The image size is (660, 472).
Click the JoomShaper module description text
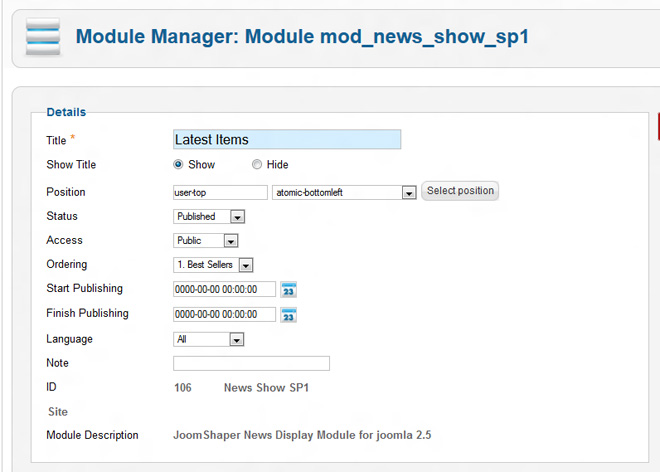pos(302,435)
